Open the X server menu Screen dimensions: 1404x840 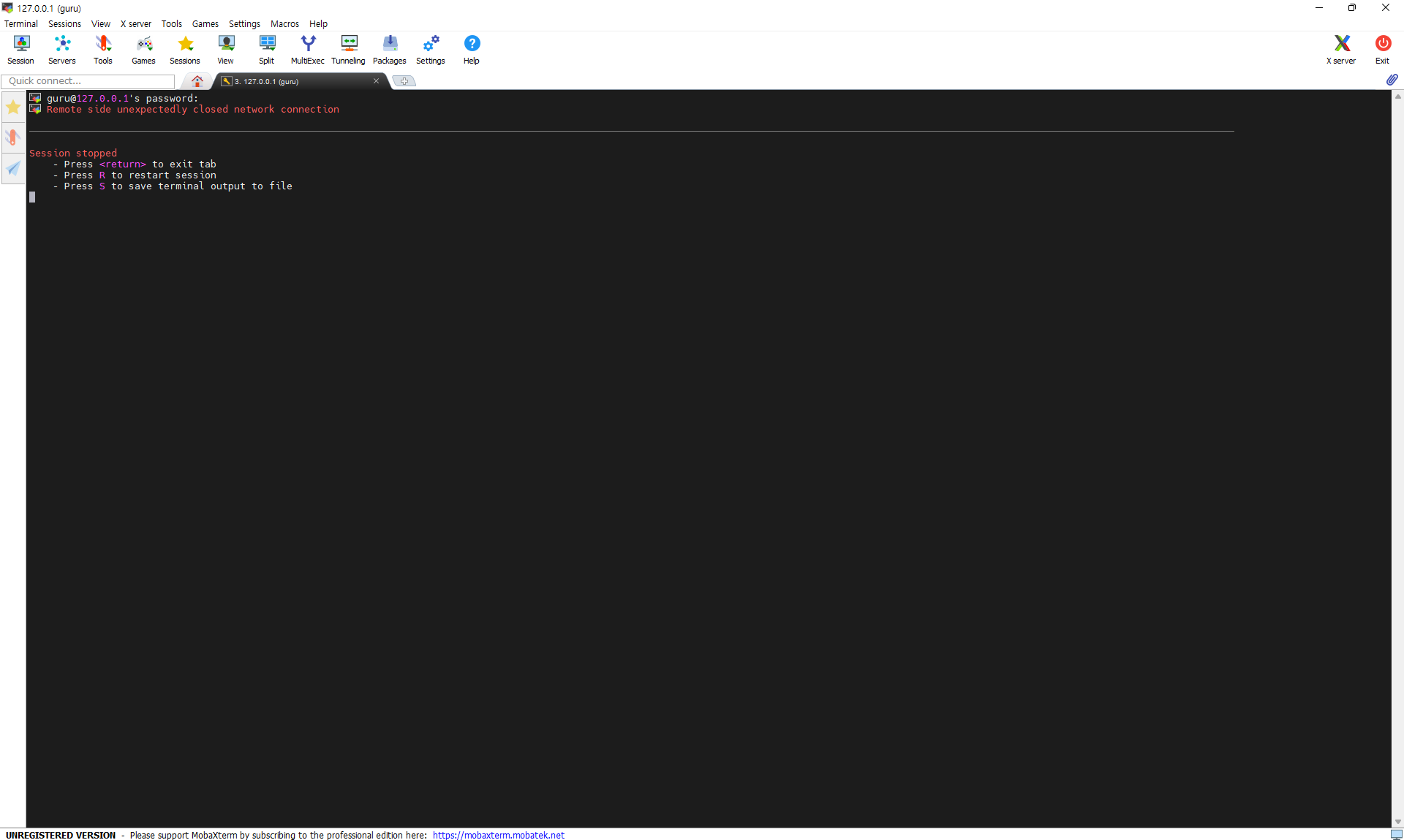(x=136, y=23)
